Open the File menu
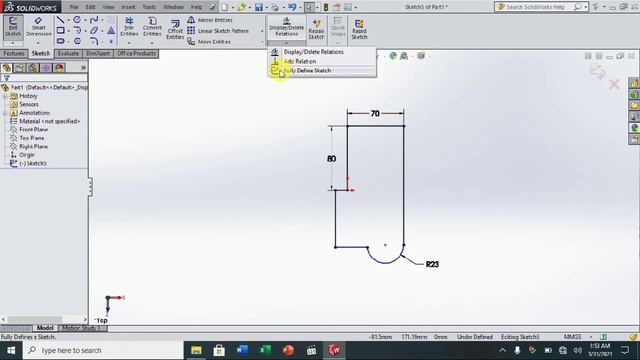 (74, 7)
